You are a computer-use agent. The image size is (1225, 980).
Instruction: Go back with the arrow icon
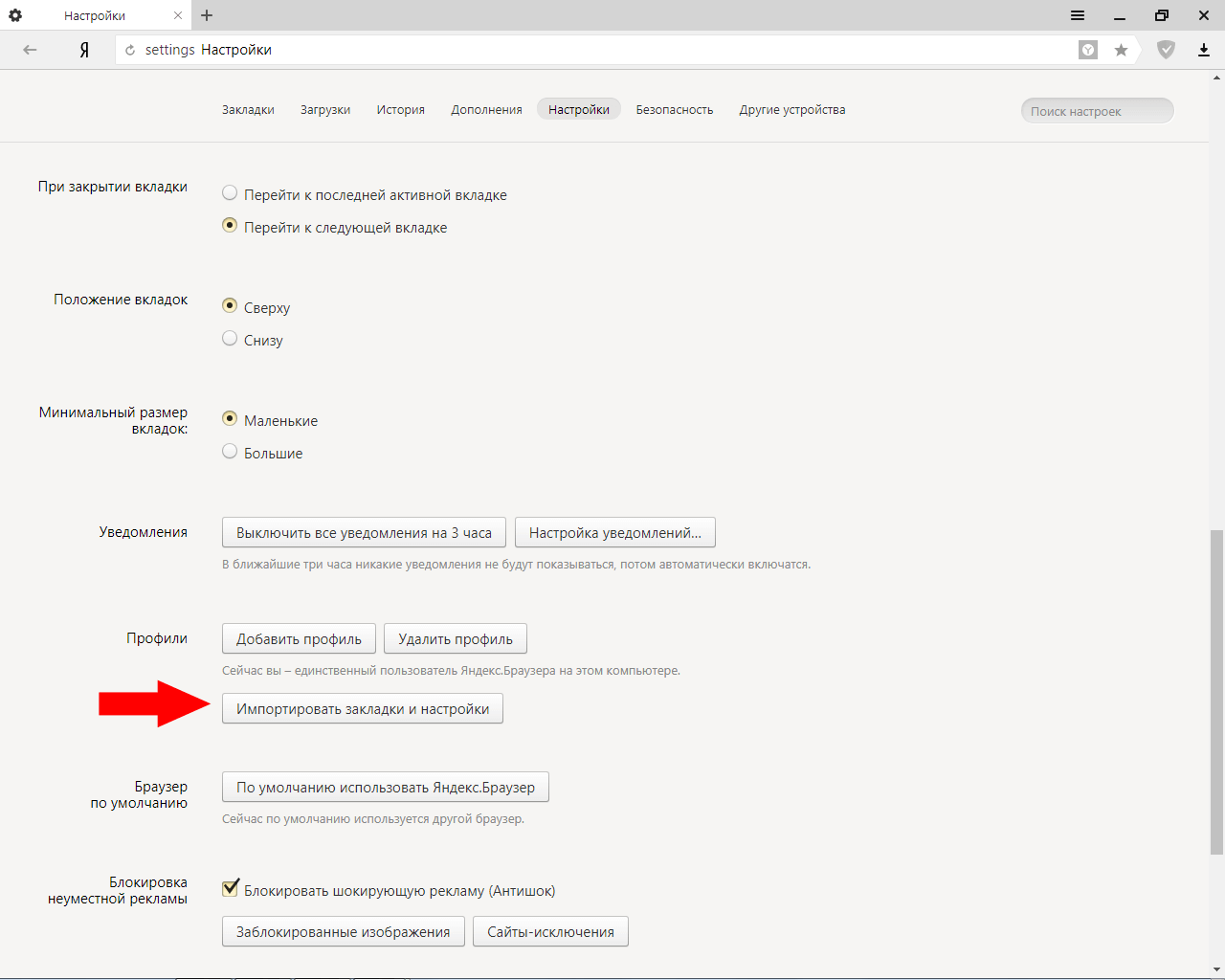point(30,50)
